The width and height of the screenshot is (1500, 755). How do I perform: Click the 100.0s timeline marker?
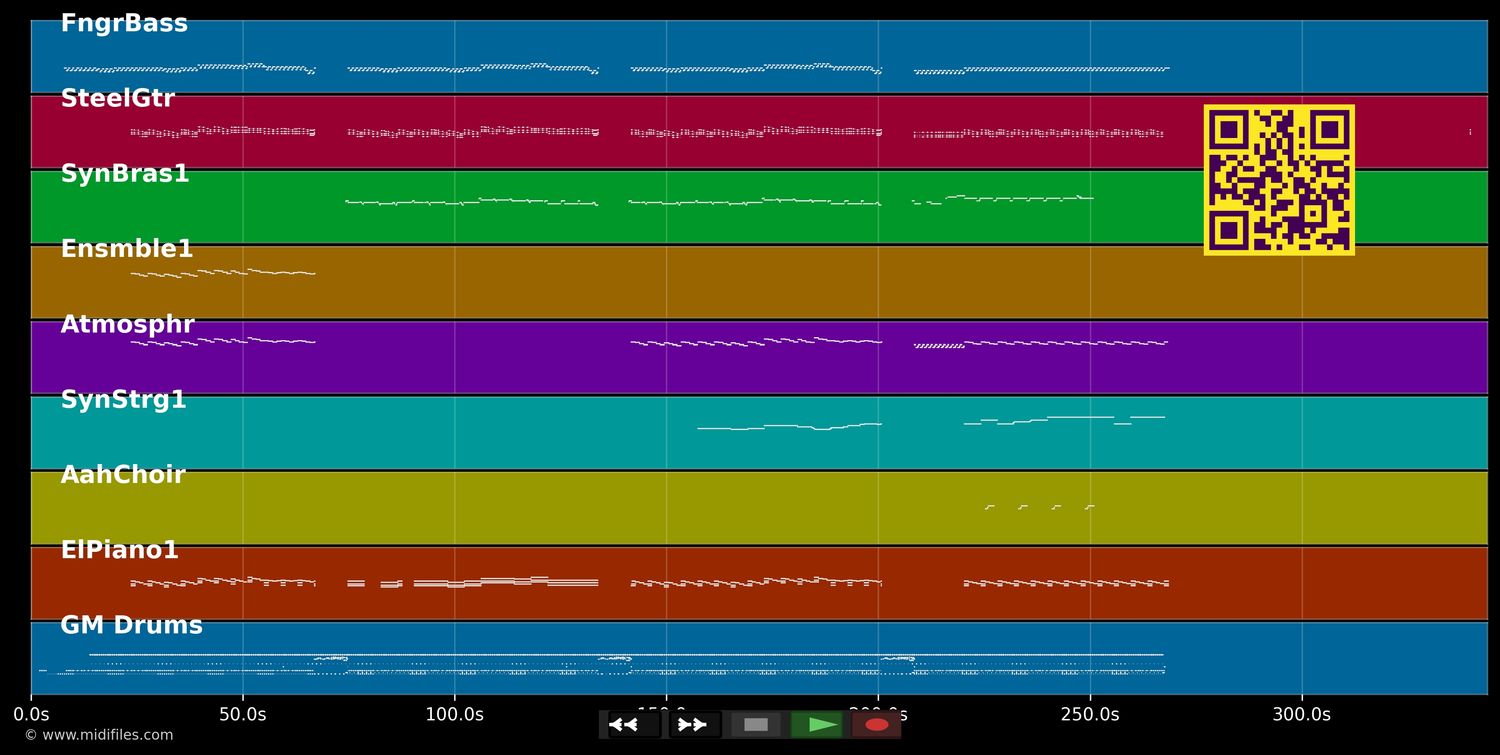(454, 715)
